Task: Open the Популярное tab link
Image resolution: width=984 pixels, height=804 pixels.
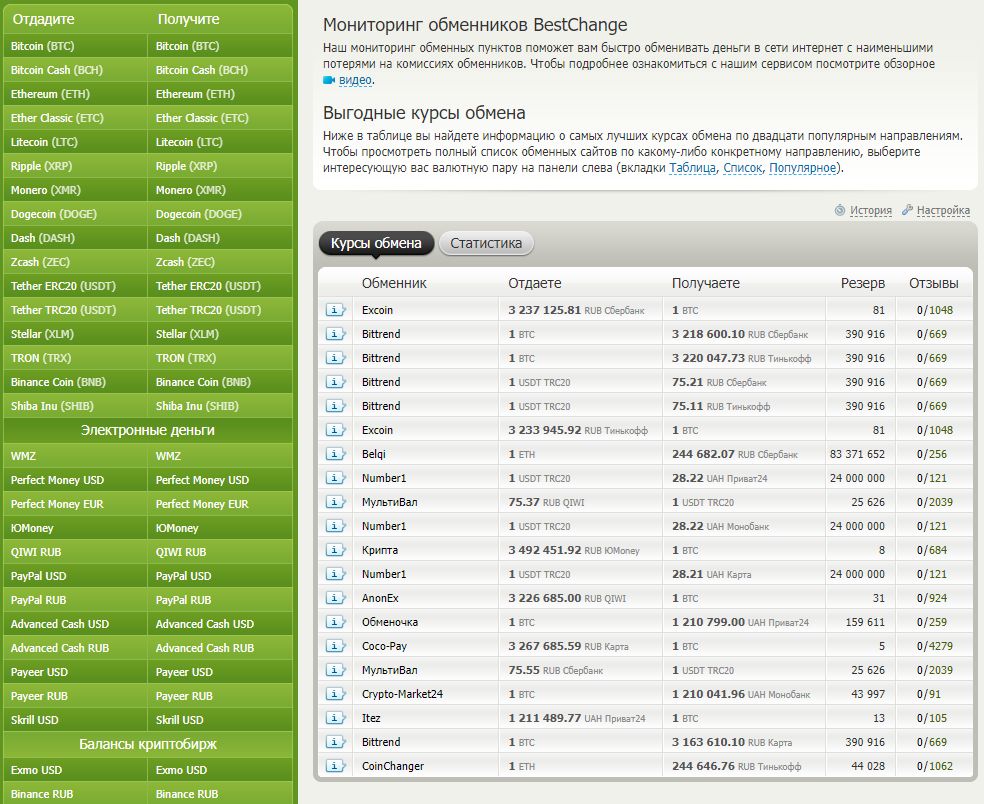Action: (803, 168)
